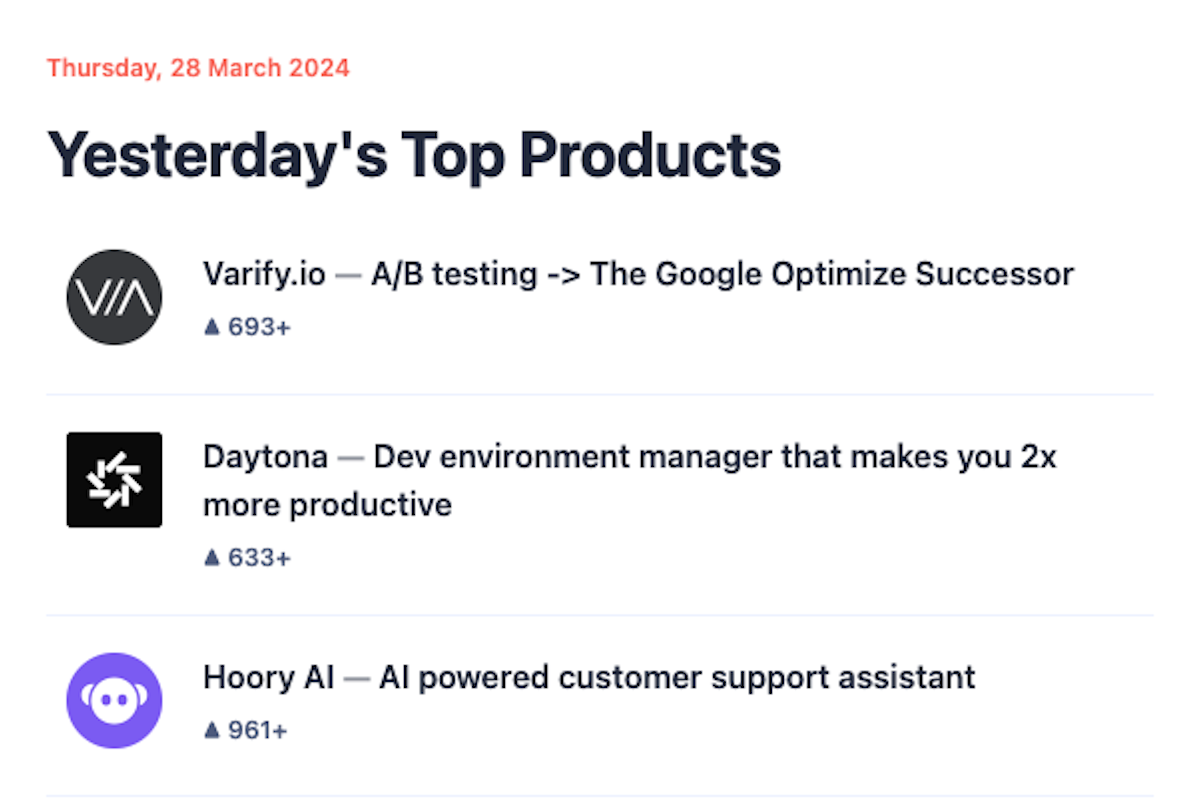Image resolution: width=1200 pixels, height=809 pixels.
Task: Upvote Hoory AI using its triangle arrow
Action: [x=211, y=731]
